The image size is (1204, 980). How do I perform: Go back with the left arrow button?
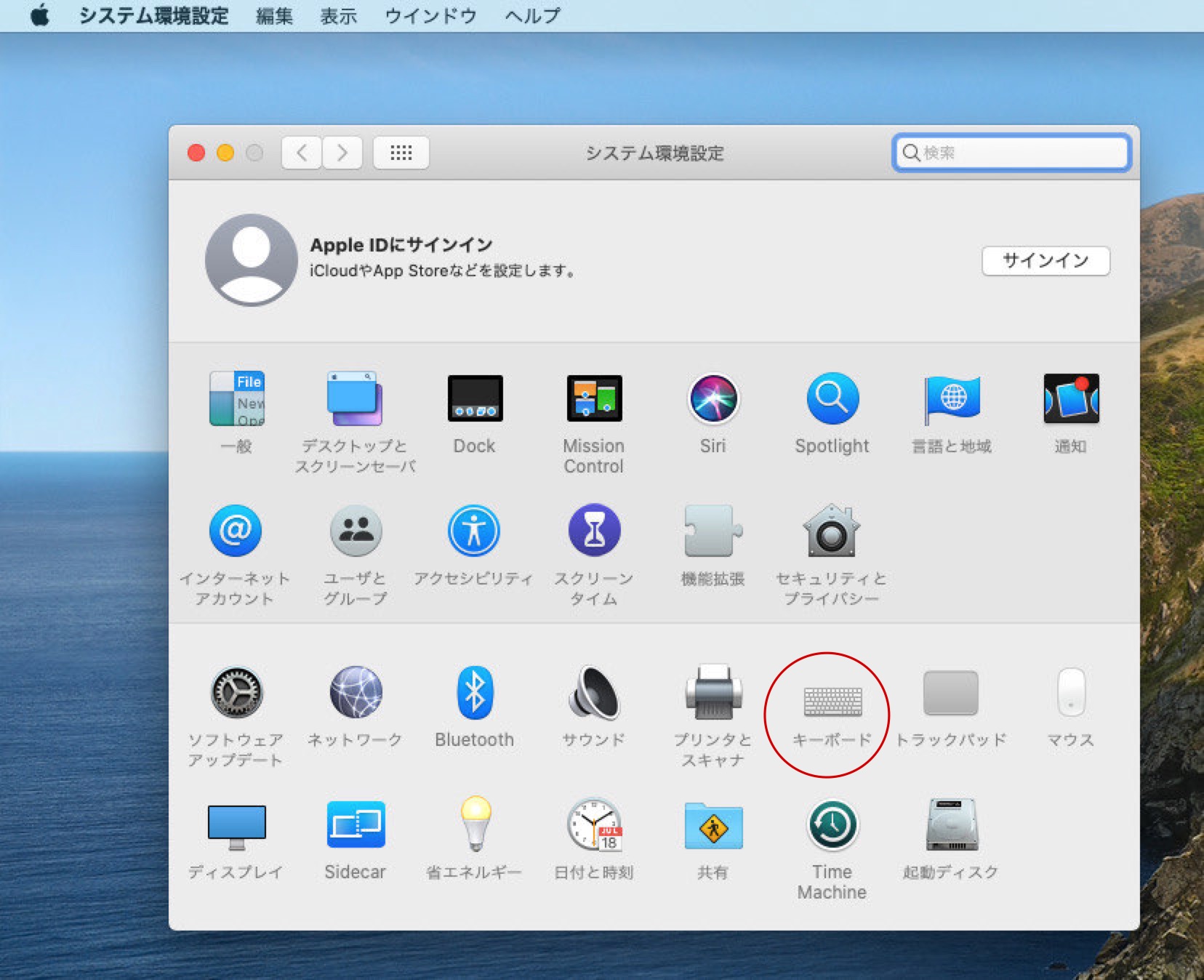(302, 153)
